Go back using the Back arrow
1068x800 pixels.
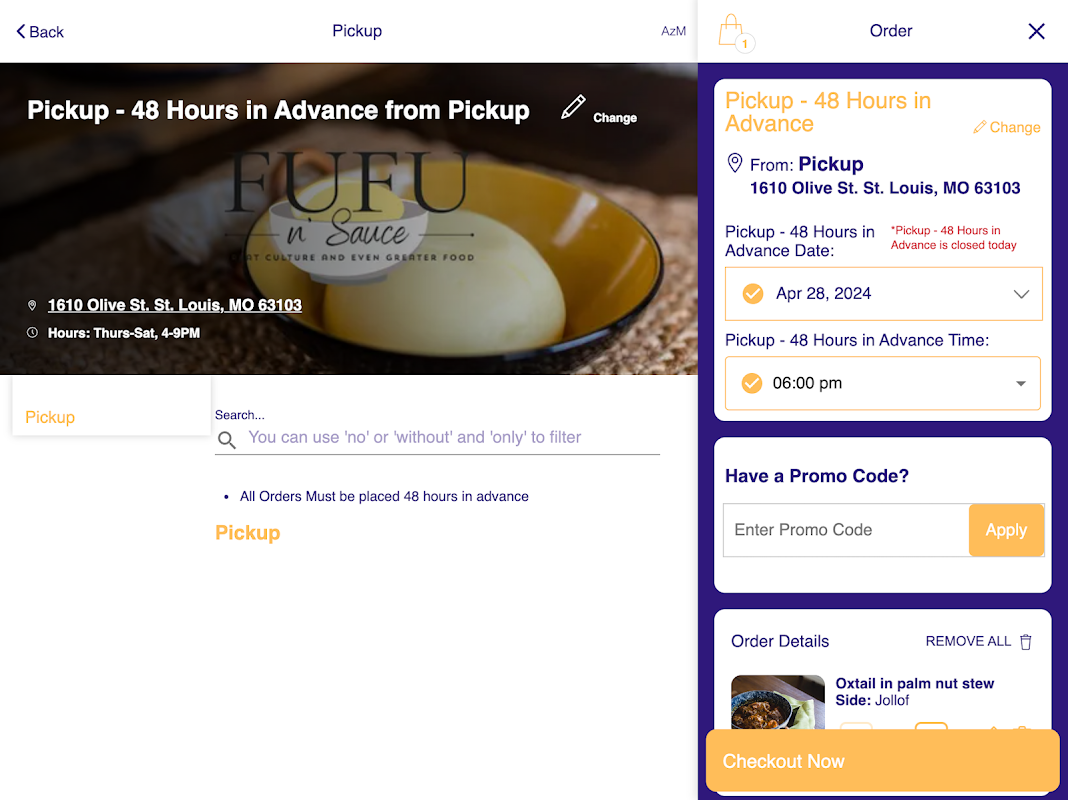(x=40, y=32)
